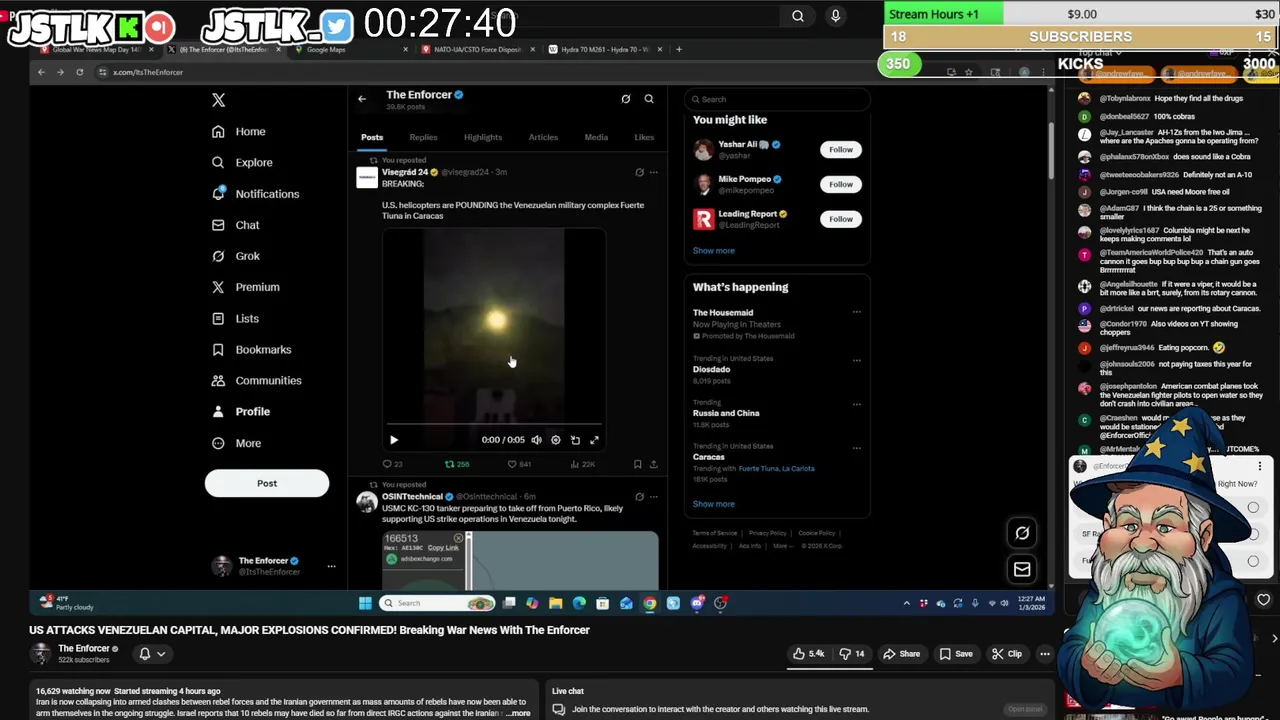Click the Grok icon in profile header
This screenshot has height=720, width=1280.
point(626,98)
